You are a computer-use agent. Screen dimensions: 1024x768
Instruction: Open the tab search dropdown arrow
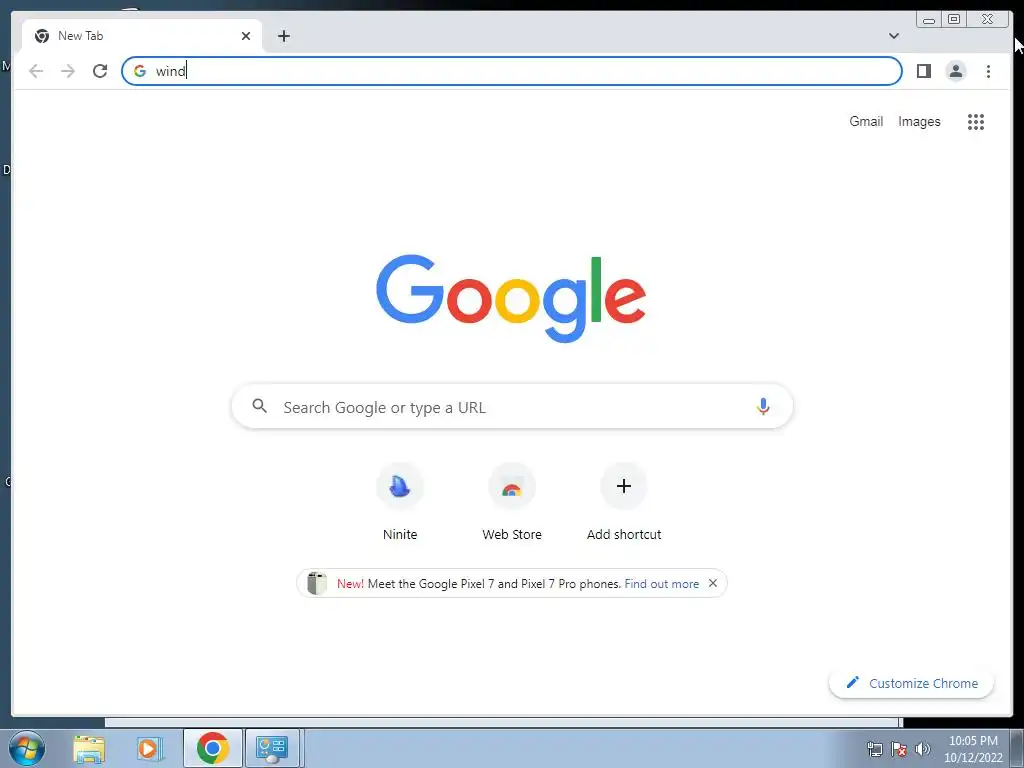point(893,36)
